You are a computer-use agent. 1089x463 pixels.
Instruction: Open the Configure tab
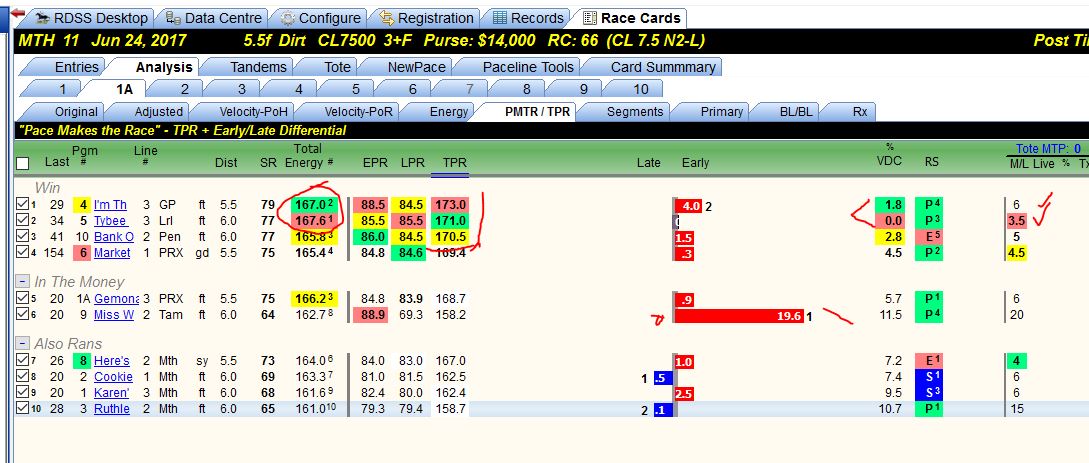pyautogui.click(x=320, y=18)
